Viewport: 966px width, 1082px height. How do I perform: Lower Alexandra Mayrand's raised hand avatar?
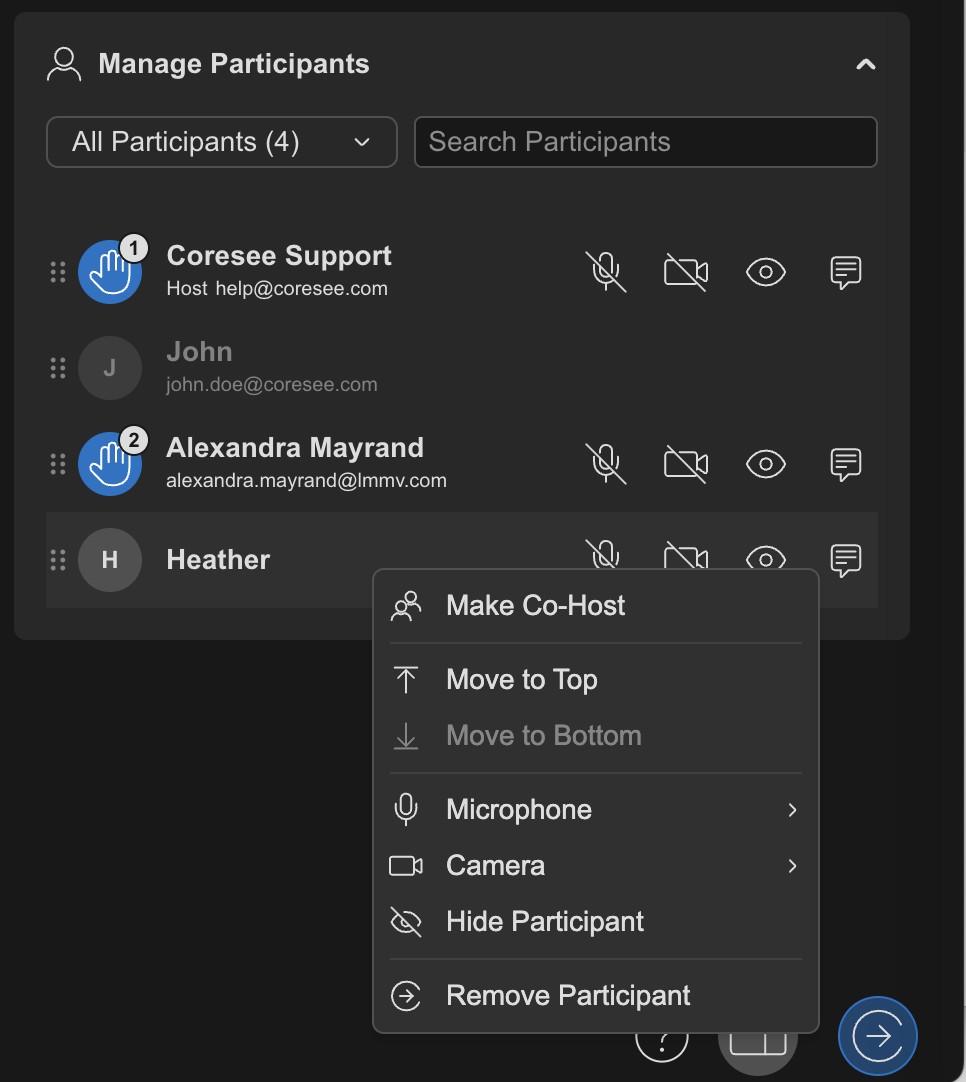(110, 464)
